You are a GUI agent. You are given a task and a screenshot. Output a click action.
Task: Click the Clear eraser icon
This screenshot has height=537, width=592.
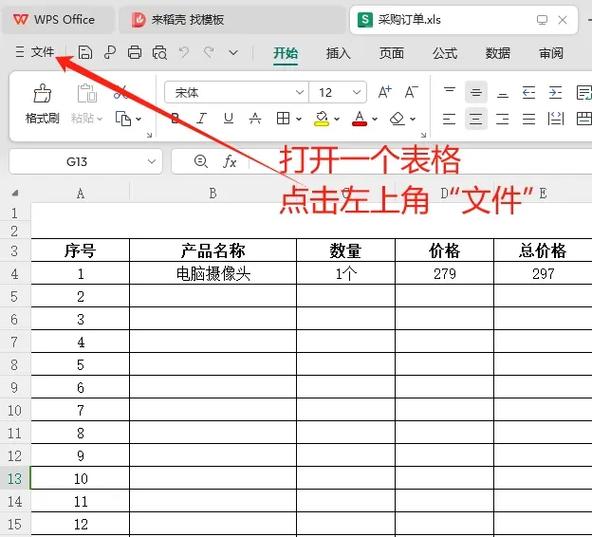tap(397, 119)
